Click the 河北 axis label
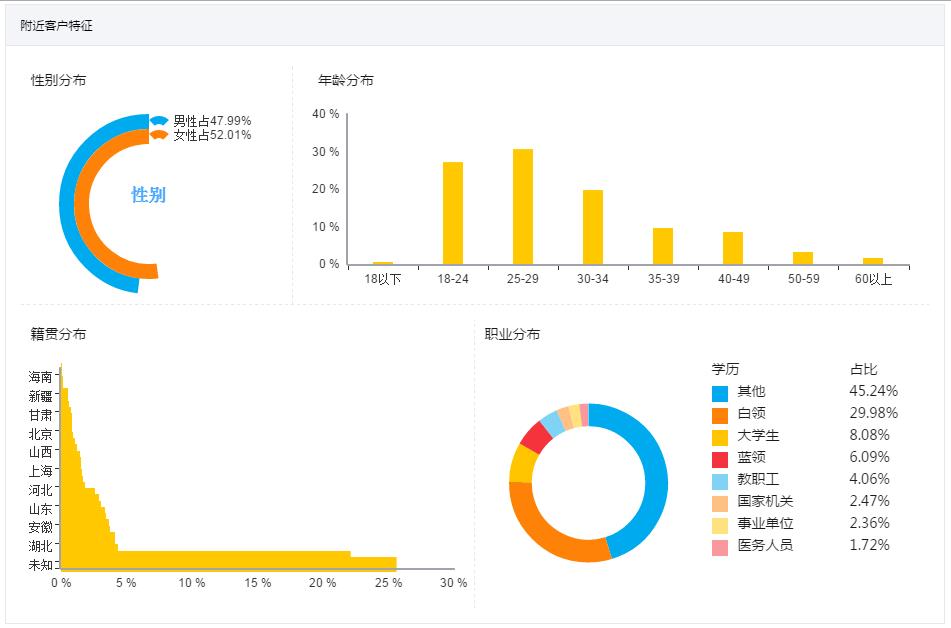This screenshot has width=951, height=628. point(41,490)
